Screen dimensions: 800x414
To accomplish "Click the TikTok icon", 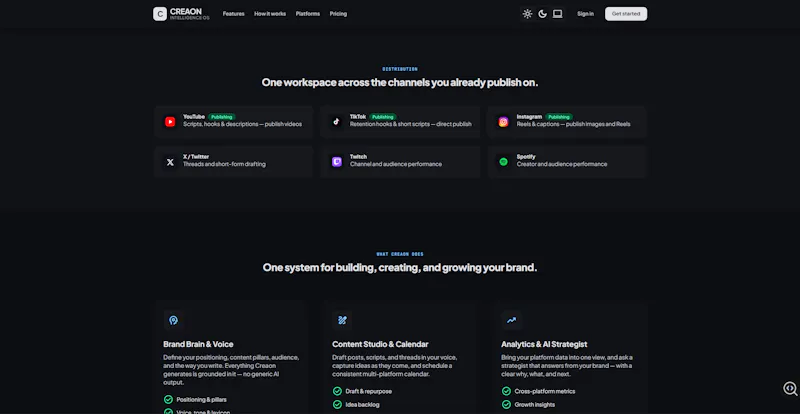I will click(336, 121).
